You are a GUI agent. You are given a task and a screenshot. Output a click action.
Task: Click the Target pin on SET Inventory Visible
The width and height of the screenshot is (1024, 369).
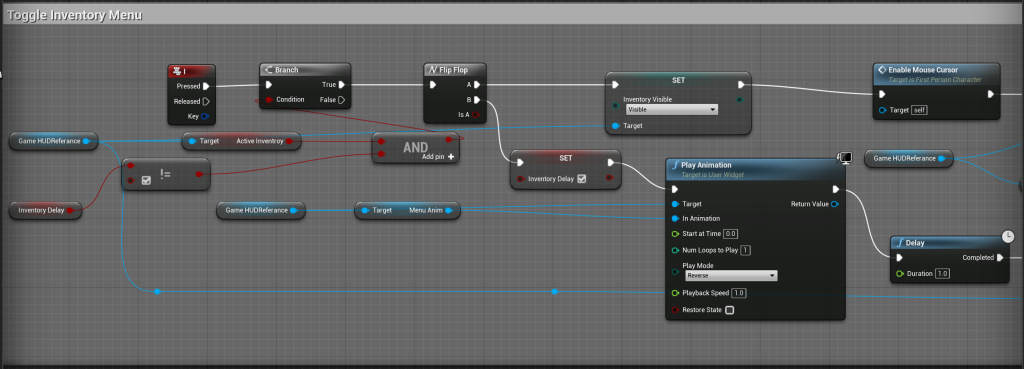click(x=615, y=125)
